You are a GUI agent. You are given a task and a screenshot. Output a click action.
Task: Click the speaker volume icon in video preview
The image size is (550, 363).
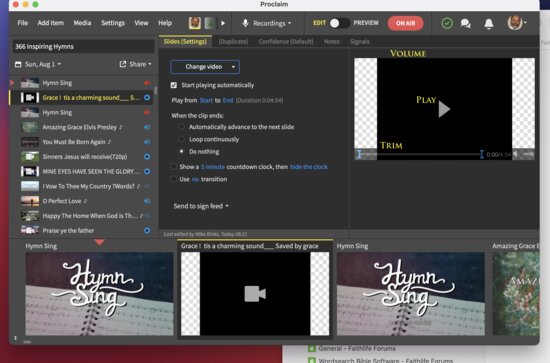[516, 154]
